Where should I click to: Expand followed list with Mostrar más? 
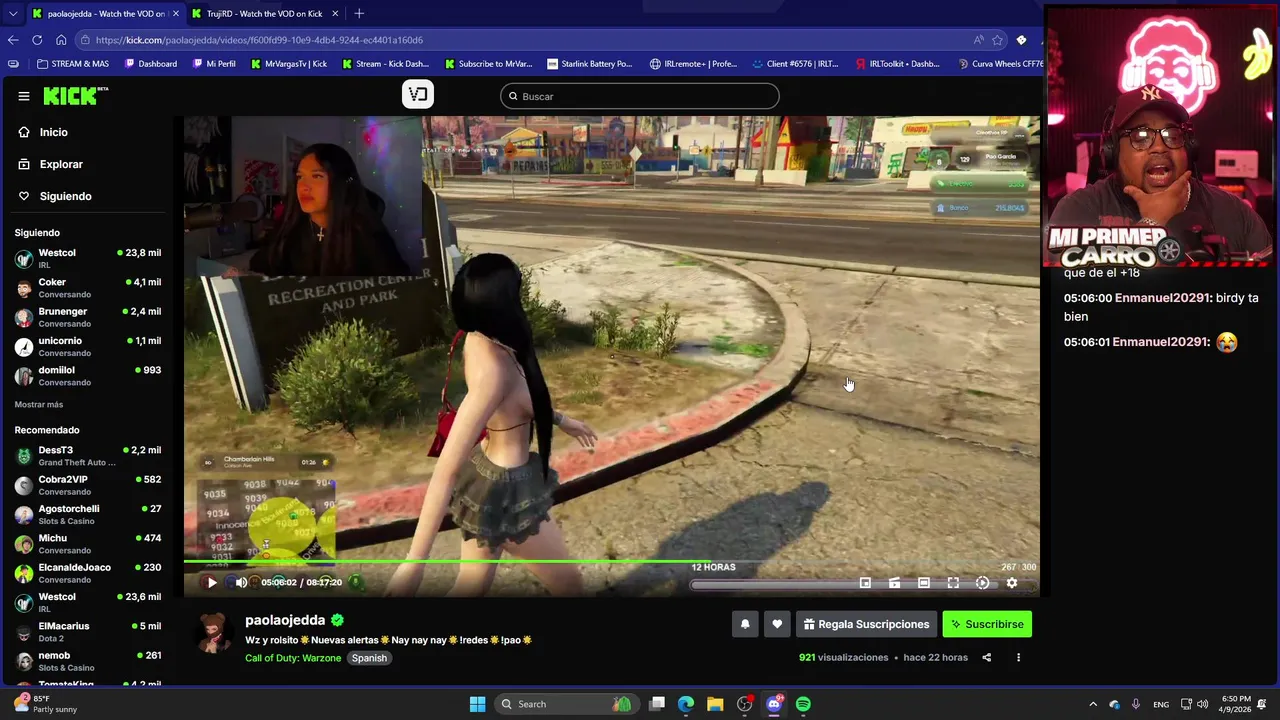(x=39, y=404)
